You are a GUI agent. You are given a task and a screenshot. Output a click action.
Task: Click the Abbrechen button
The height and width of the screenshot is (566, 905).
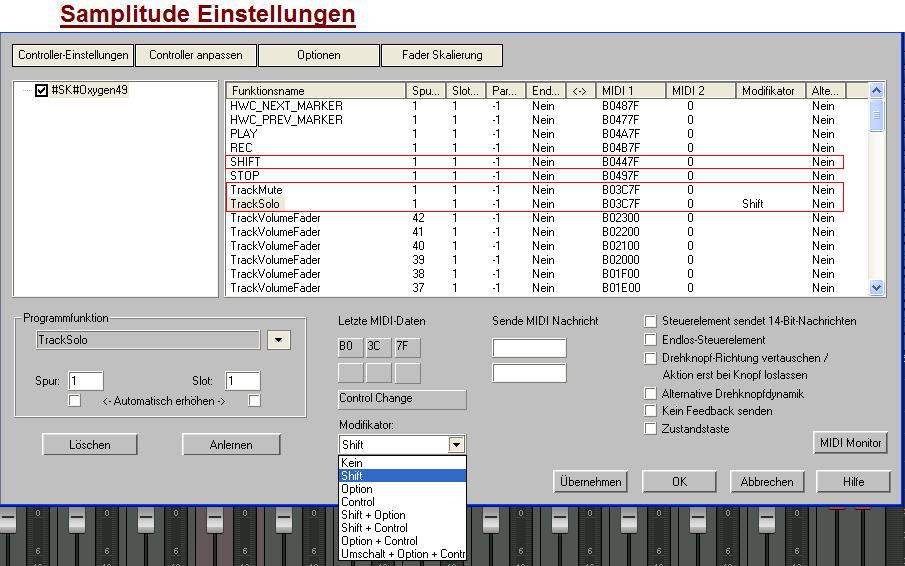(x=767, y=482)
